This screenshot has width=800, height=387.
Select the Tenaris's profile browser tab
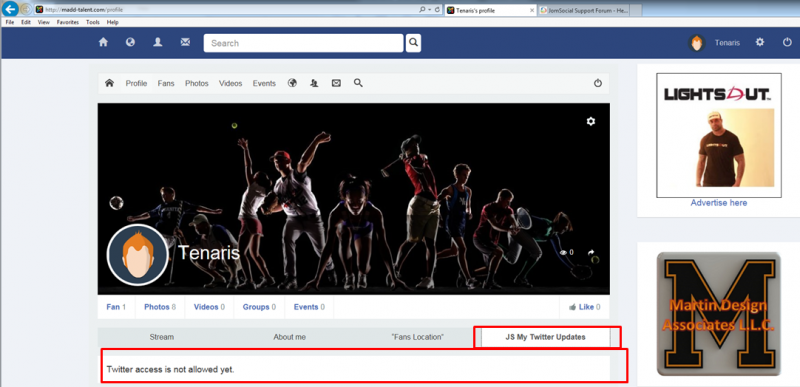490,10
